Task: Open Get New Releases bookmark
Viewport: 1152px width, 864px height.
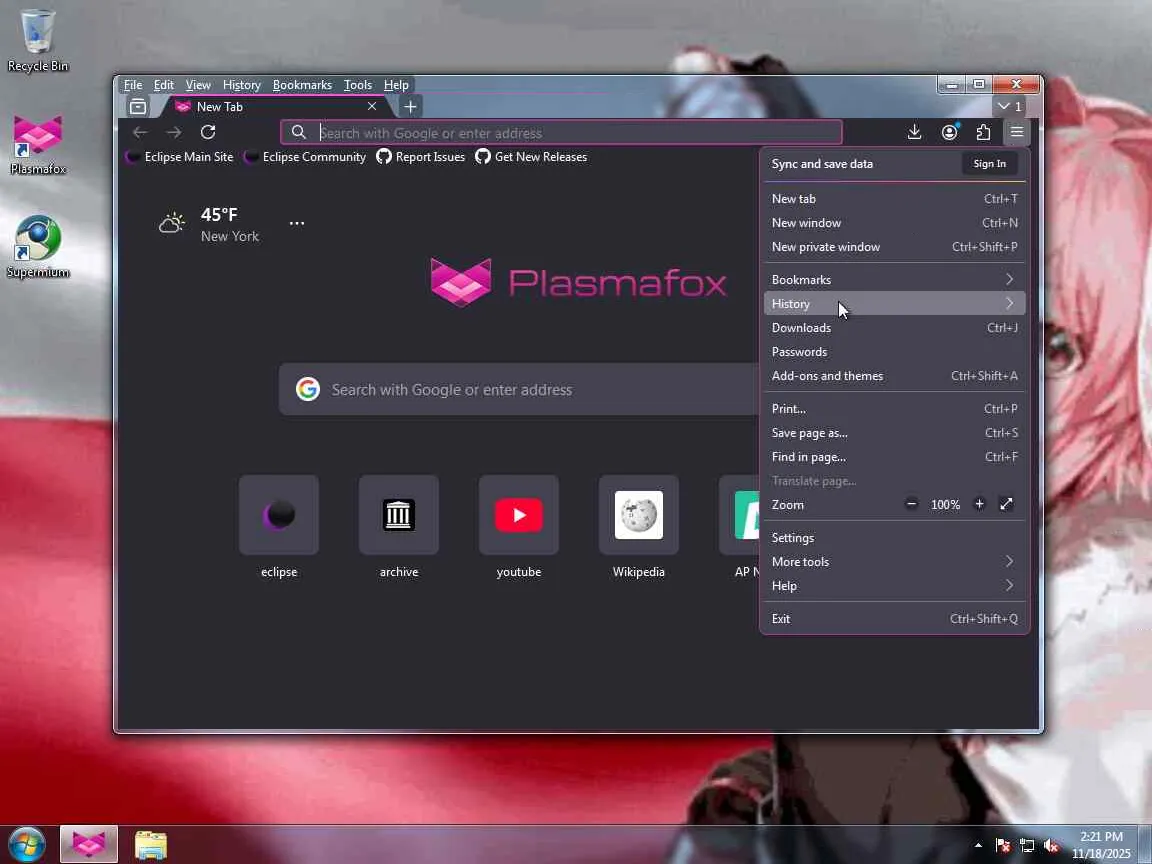Action: tap(531, 156)
